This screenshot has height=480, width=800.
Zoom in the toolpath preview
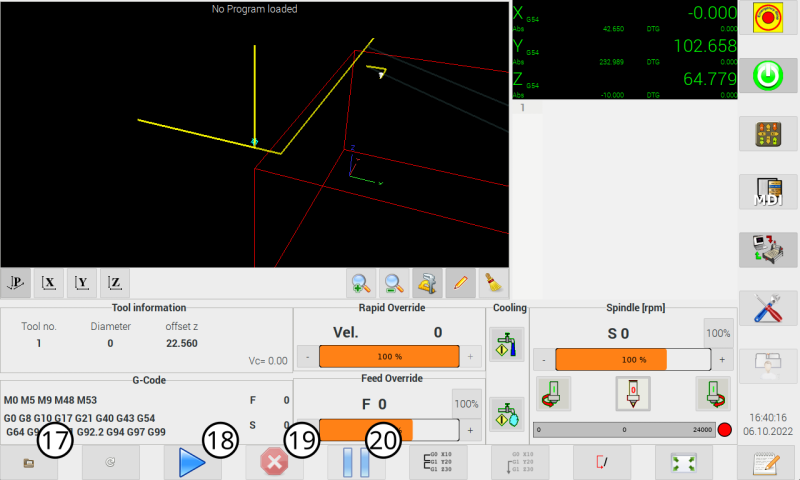click(361, 283)
